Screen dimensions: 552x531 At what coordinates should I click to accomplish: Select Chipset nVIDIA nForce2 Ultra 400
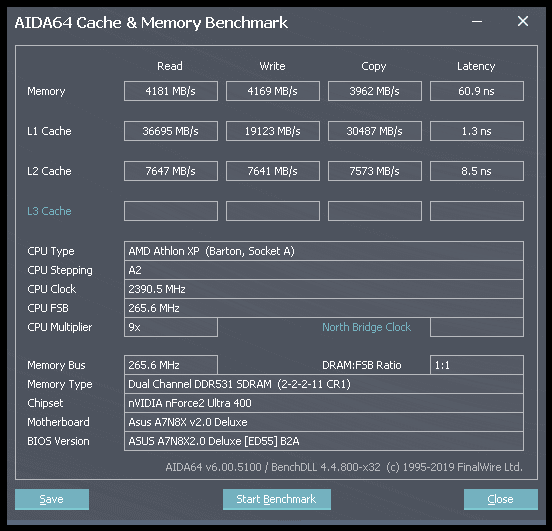(x=324, y=403)
